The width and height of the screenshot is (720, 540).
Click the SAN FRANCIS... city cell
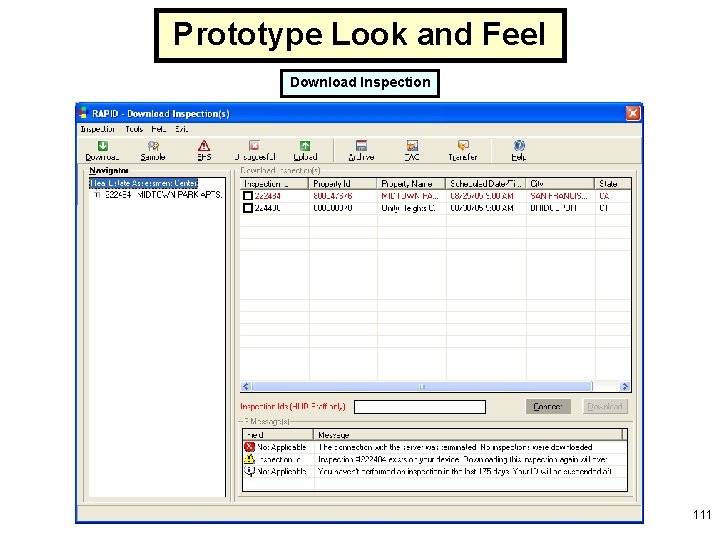[559, 196]
